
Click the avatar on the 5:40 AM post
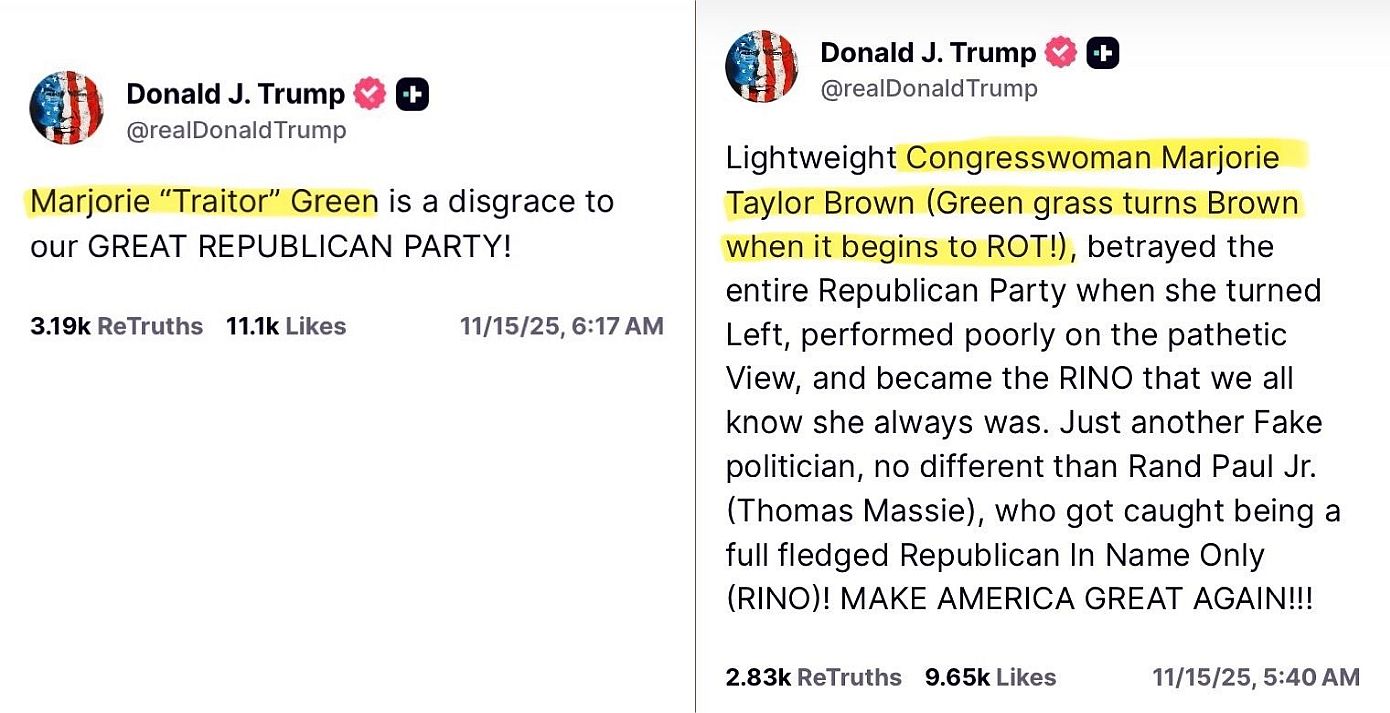[762, 66]
